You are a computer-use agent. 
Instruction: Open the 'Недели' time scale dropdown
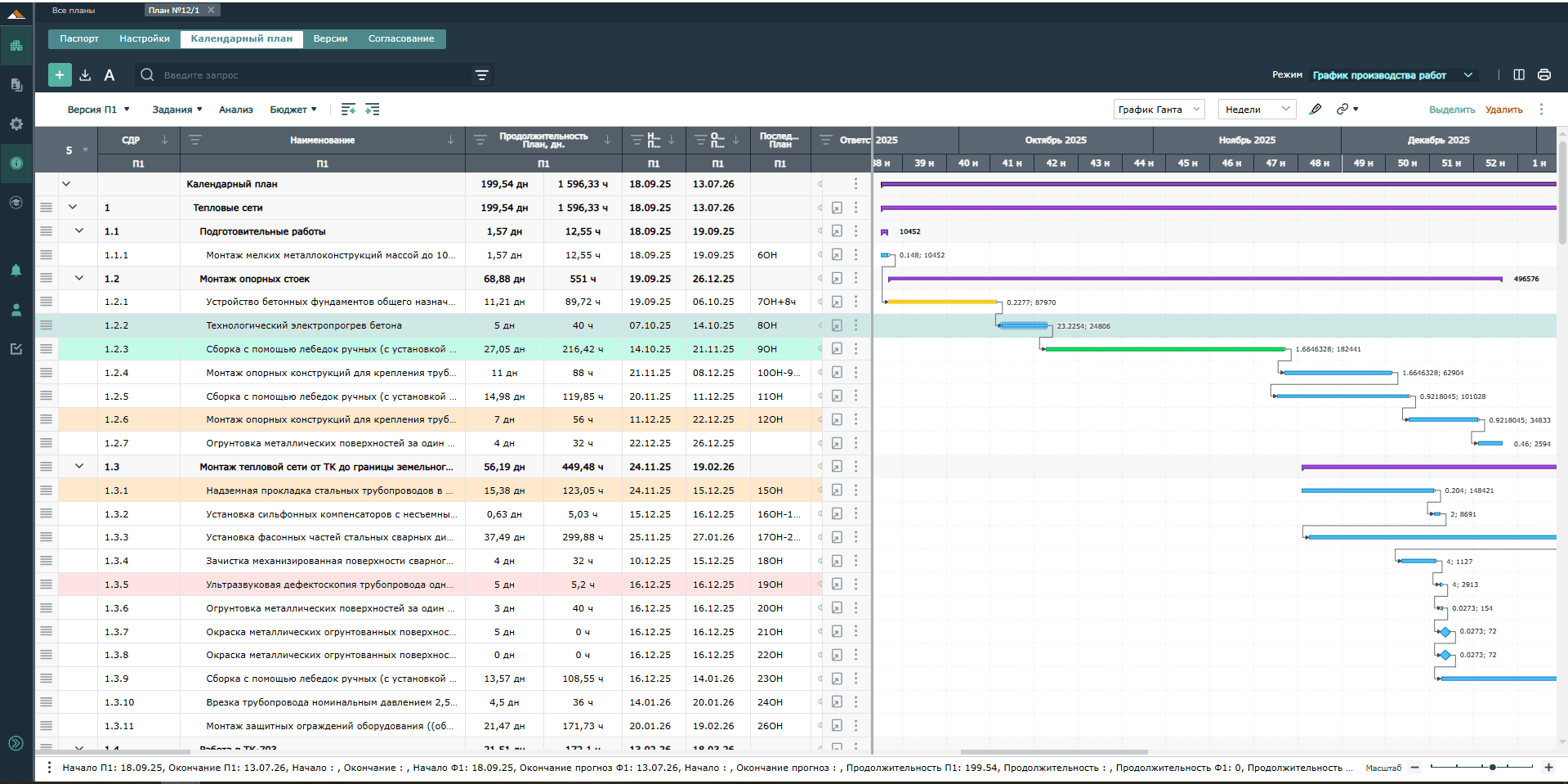pos(1256,110)
